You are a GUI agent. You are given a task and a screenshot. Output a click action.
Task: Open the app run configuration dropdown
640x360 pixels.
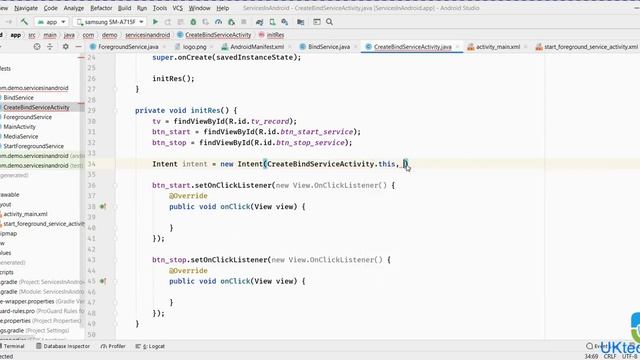pyautogui.click(x=51, y=22)
